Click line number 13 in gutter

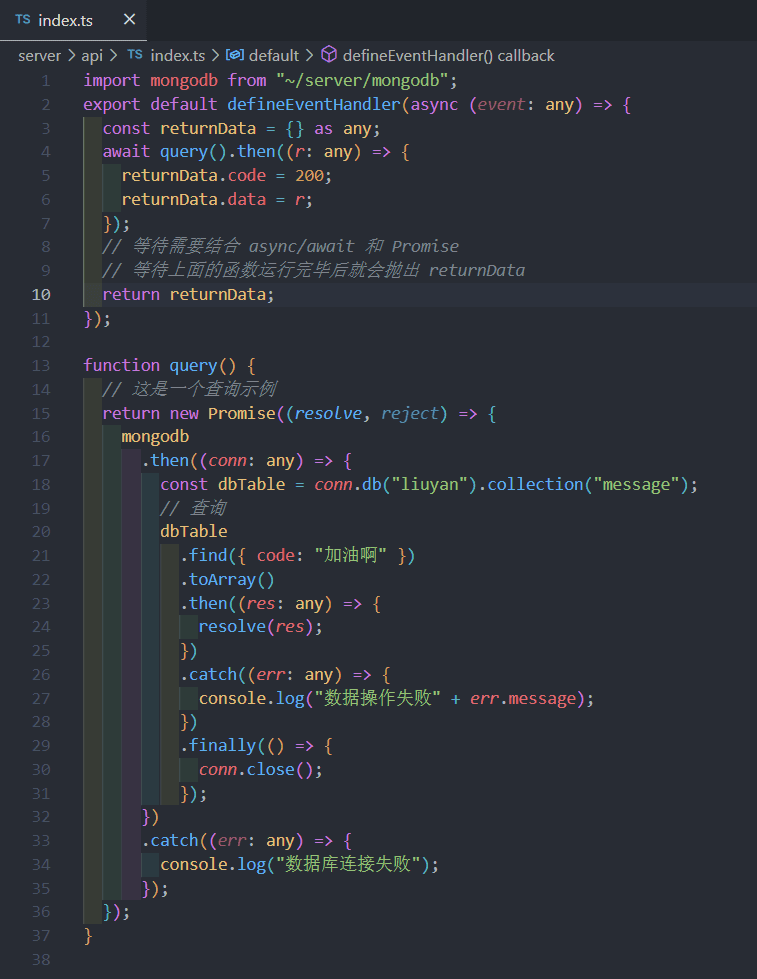41,366
